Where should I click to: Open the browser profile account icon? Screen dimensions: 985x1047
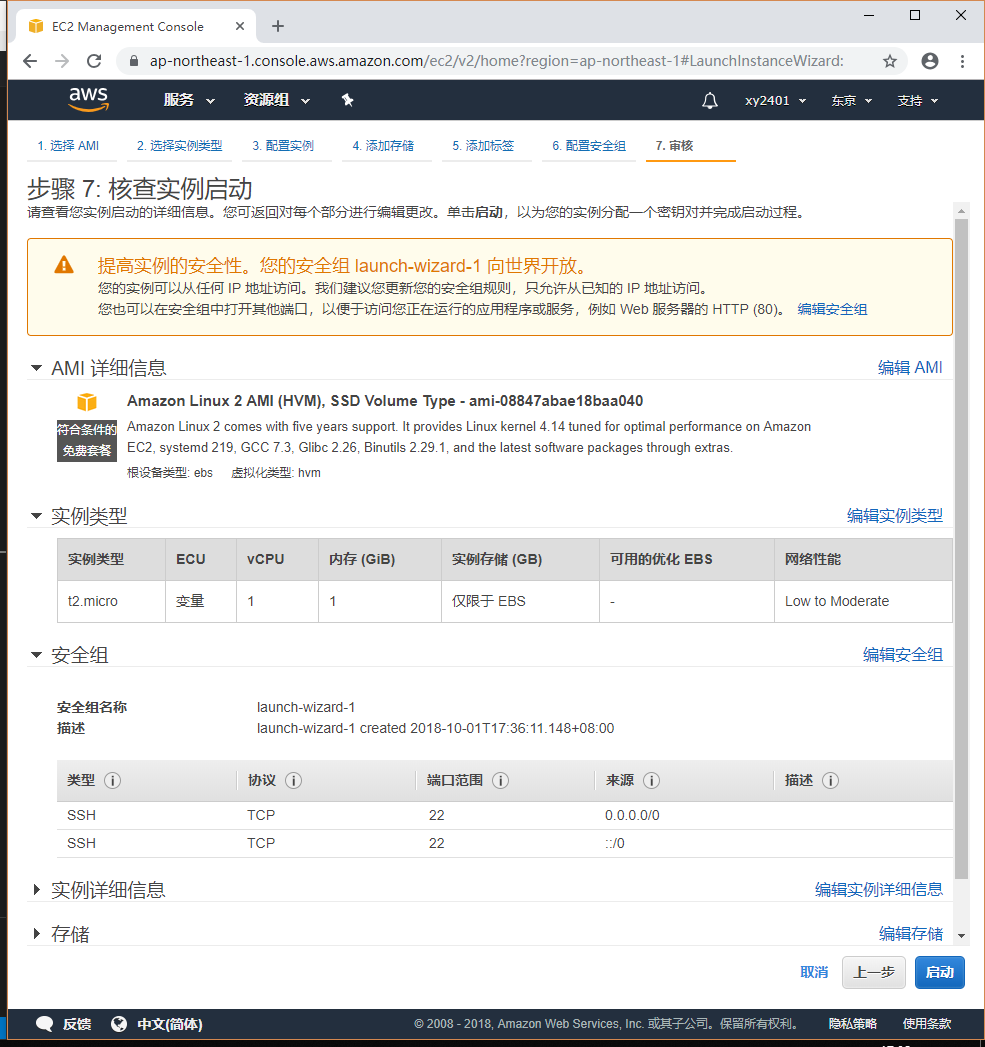[x=930, y=61]
